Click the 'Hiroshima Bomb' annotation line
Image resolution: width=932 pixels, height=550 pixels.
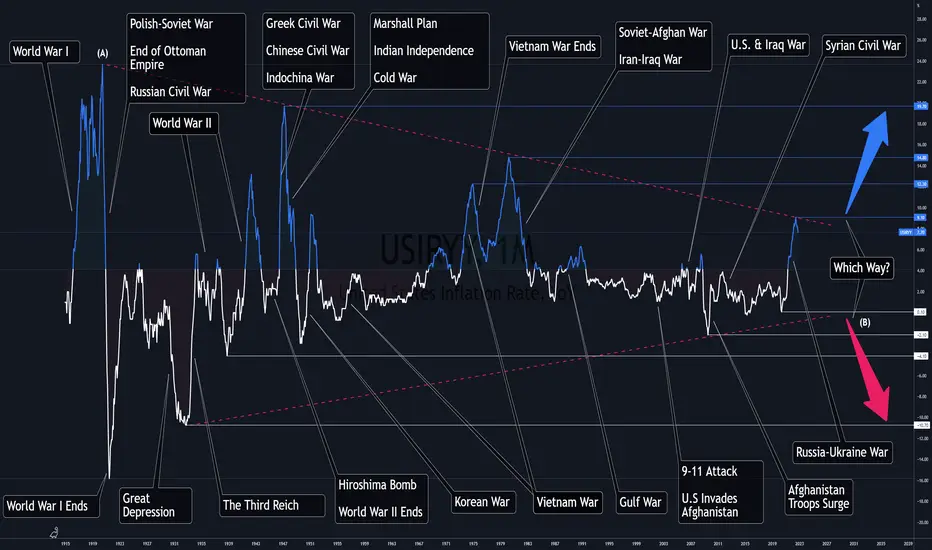377,485
